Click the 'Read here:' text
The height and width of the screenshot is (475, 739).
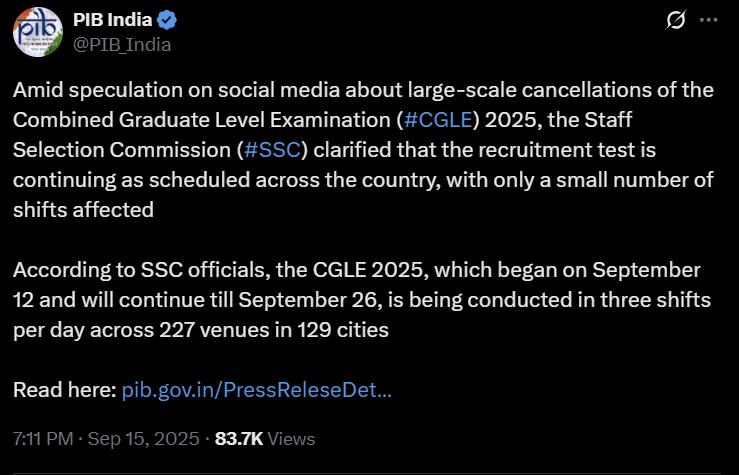65,390
